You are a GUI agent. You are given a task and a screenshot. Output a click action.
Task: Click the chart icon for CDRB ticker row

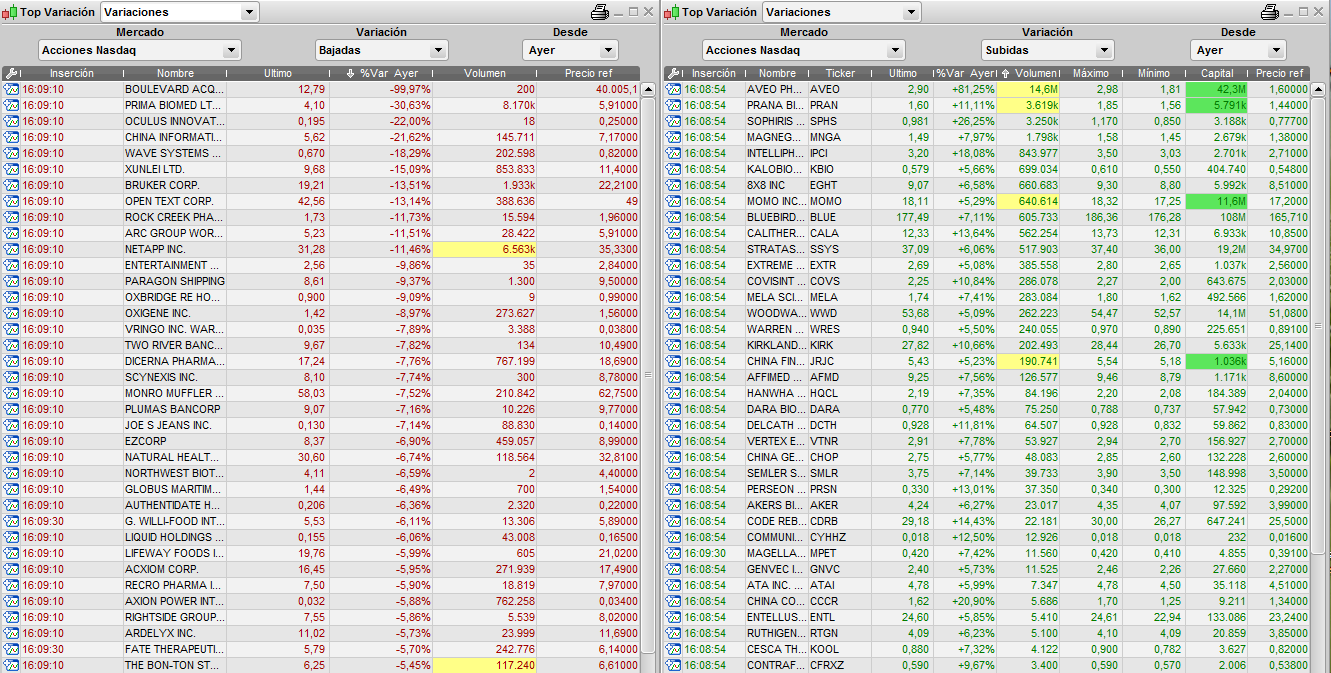click(673, 521)
